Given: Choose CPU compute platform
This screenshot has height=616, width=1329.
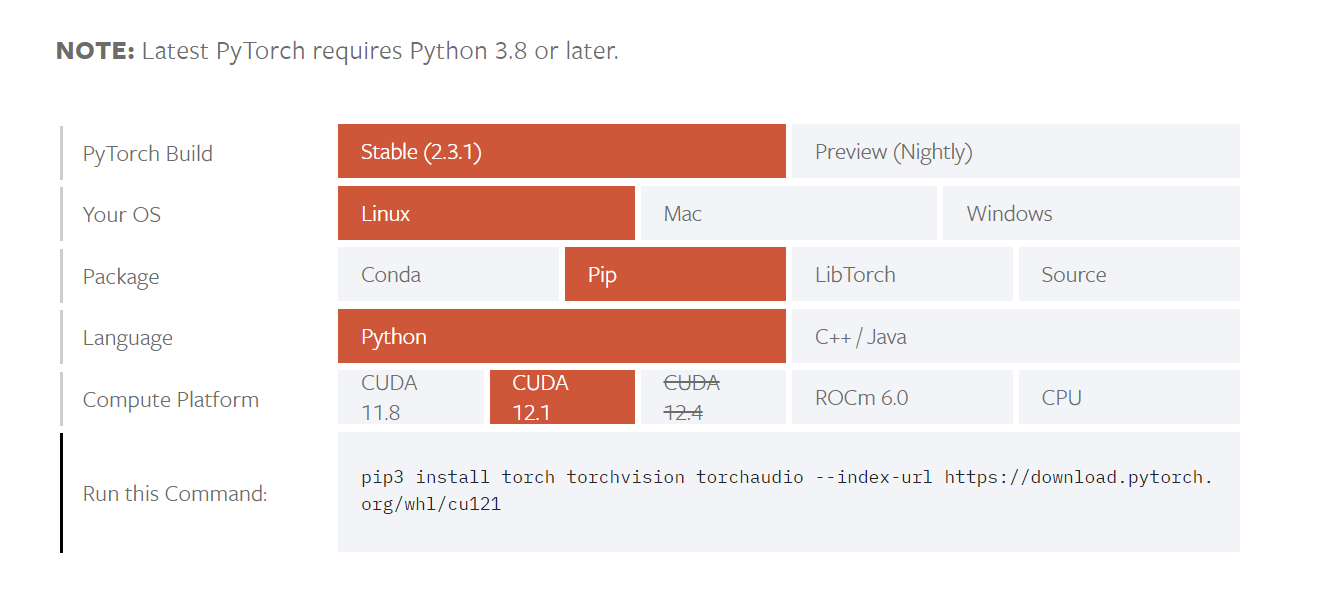Looking at the screenshot, I should [1129, 397].
